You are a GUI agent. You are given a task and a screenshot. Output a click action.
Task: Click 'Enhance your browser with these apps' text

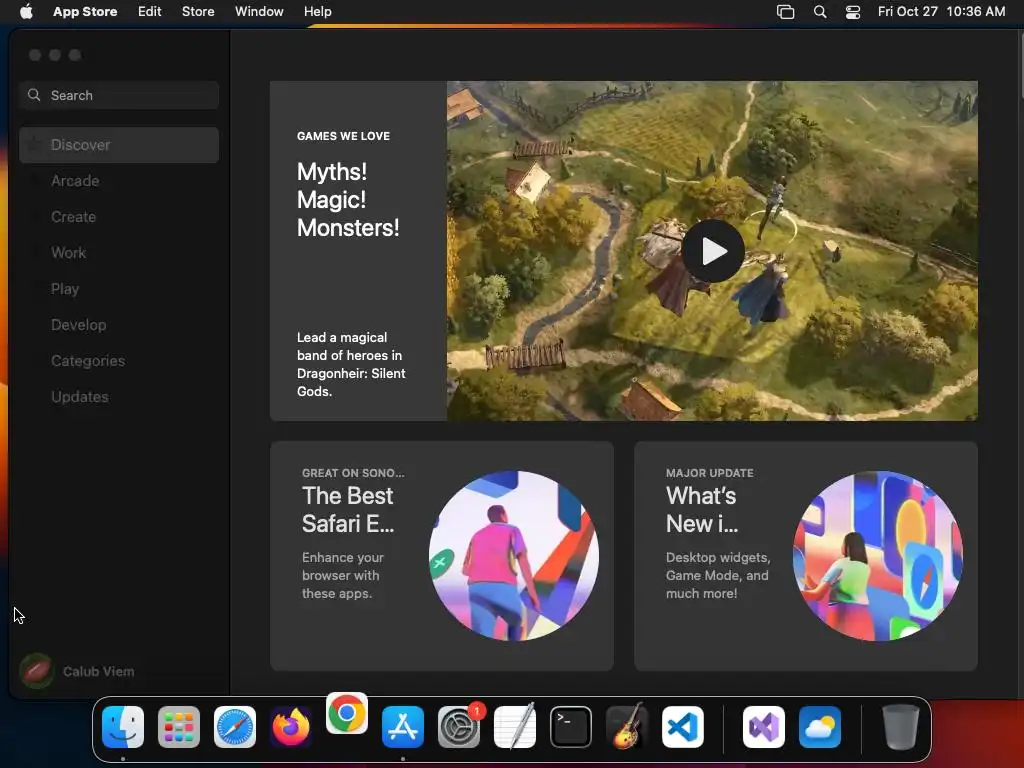pos(342,575)
